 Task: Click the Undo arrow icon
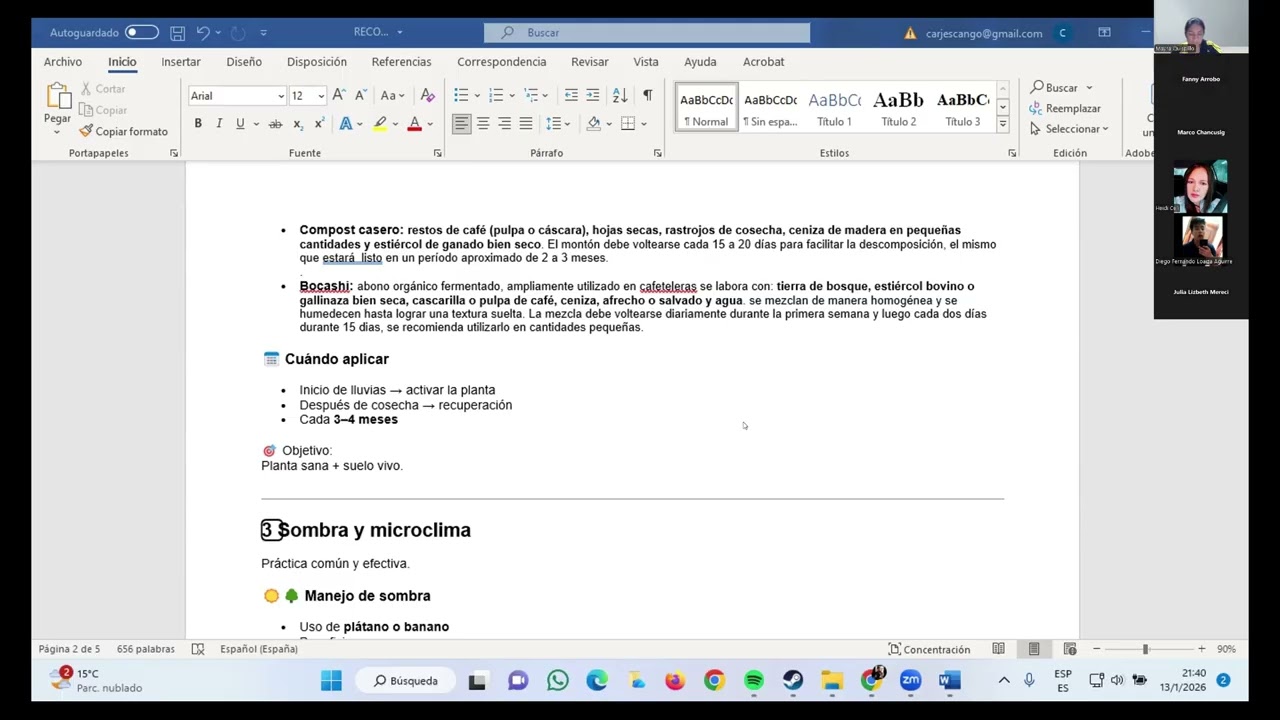point(203,33)
